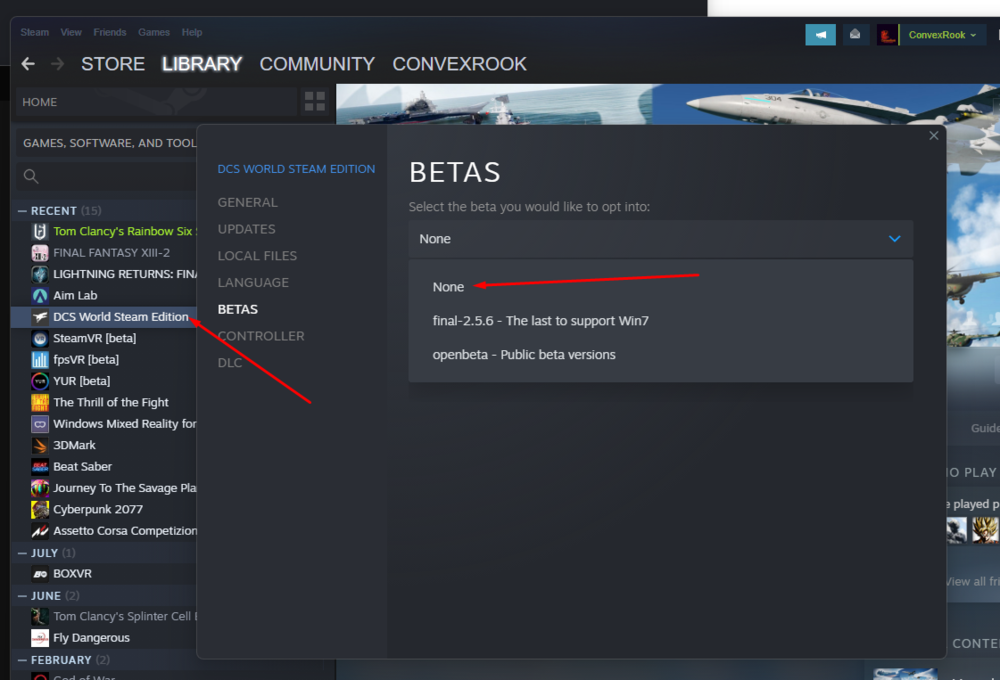The image size is (1000, 680).
Task: Open the View menu
Action: click(x=71, y=32)
